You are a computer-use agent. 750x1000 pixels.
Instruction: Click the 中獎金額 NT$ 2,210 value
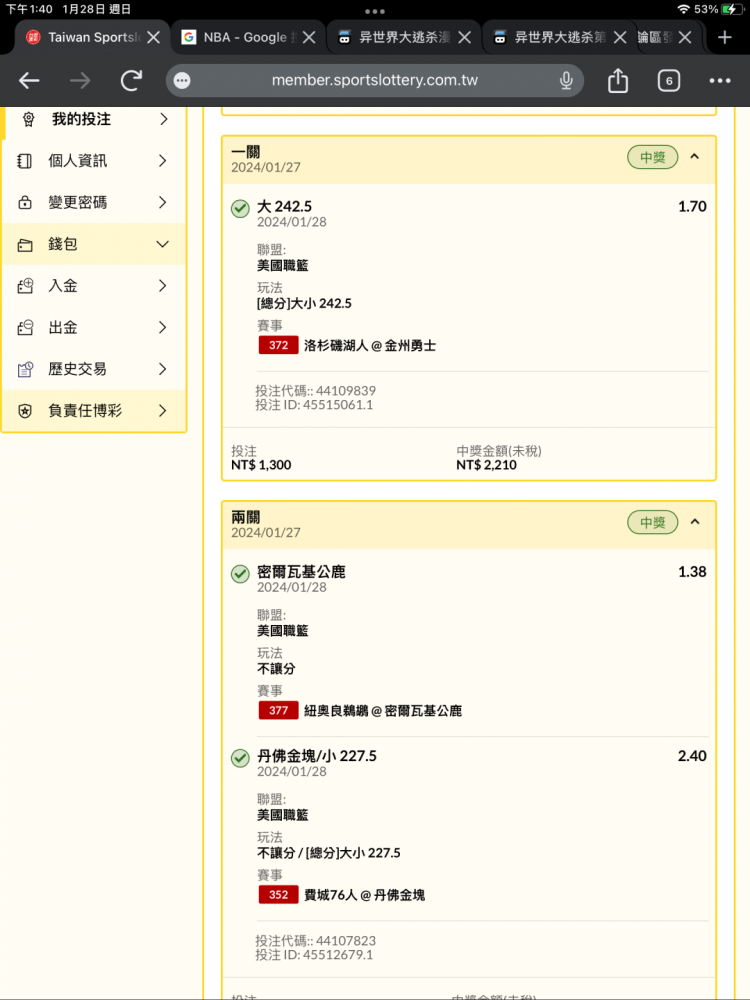[x=487, y=465]
